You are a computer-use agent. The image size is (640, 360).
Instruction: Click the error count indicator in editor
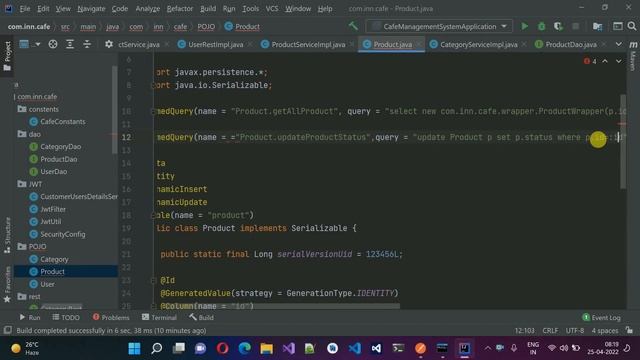click(x=590, y=61)
